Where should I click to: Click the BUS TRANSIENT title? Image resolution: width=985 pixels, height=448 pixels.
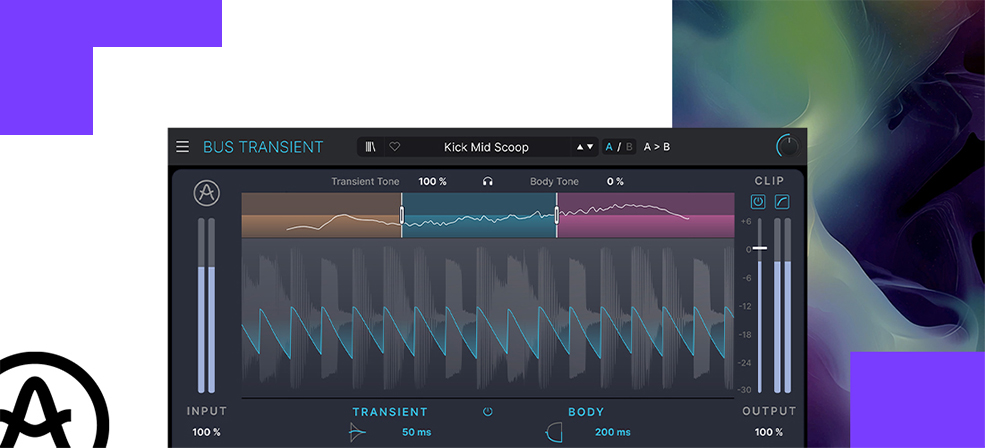coord(263,147)
